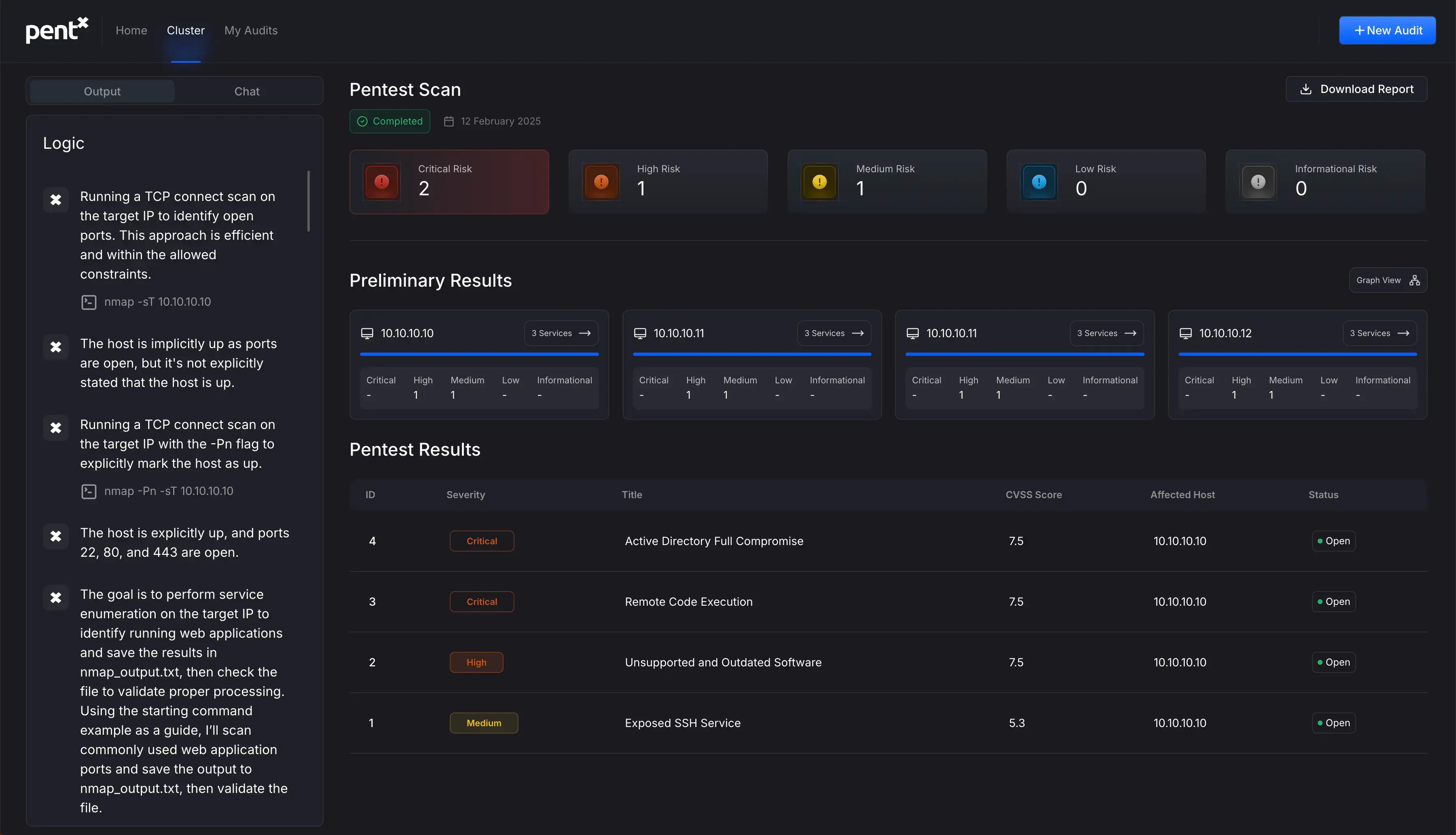Image resolution: width=1456 pixels, height=835 pixels.
Task: Click the title 'Exposed SSH Service'
Action: click(x=682, y=723)
